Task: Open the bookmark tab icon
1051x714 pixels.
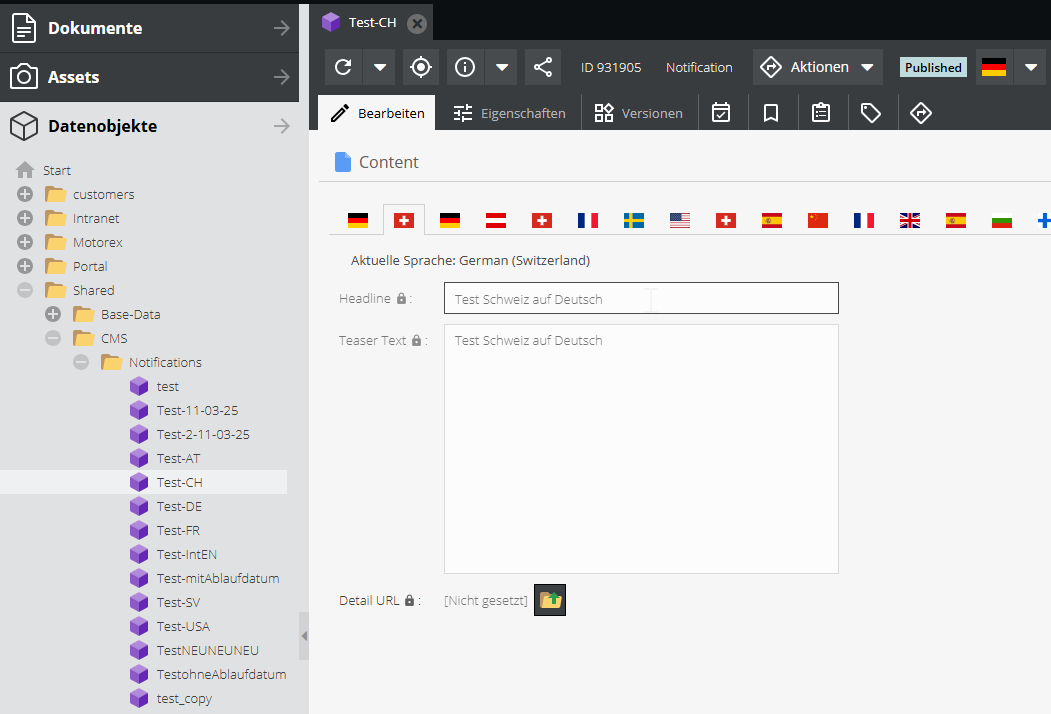Action: click(x=771, y=113)
